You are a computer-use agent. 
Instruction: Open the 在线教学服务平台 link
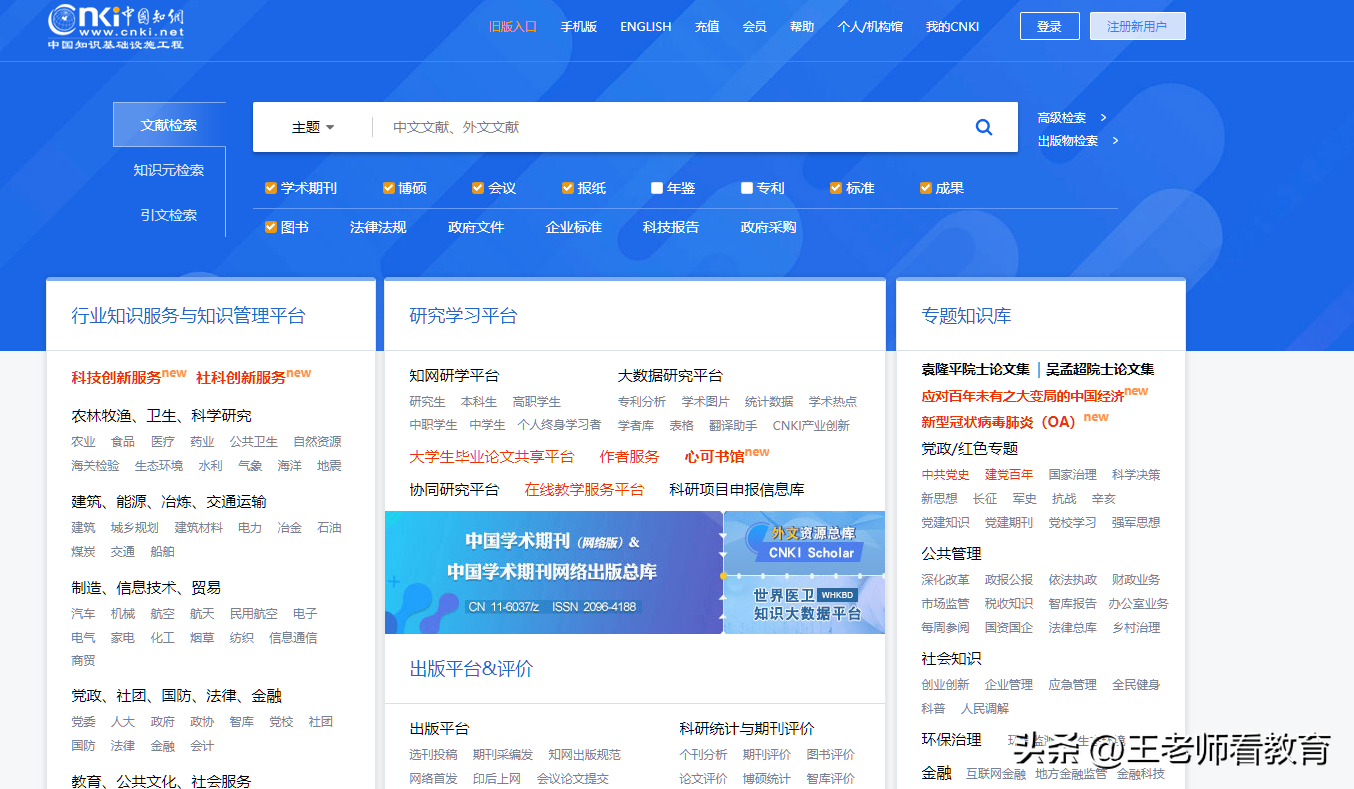[585, 490]
